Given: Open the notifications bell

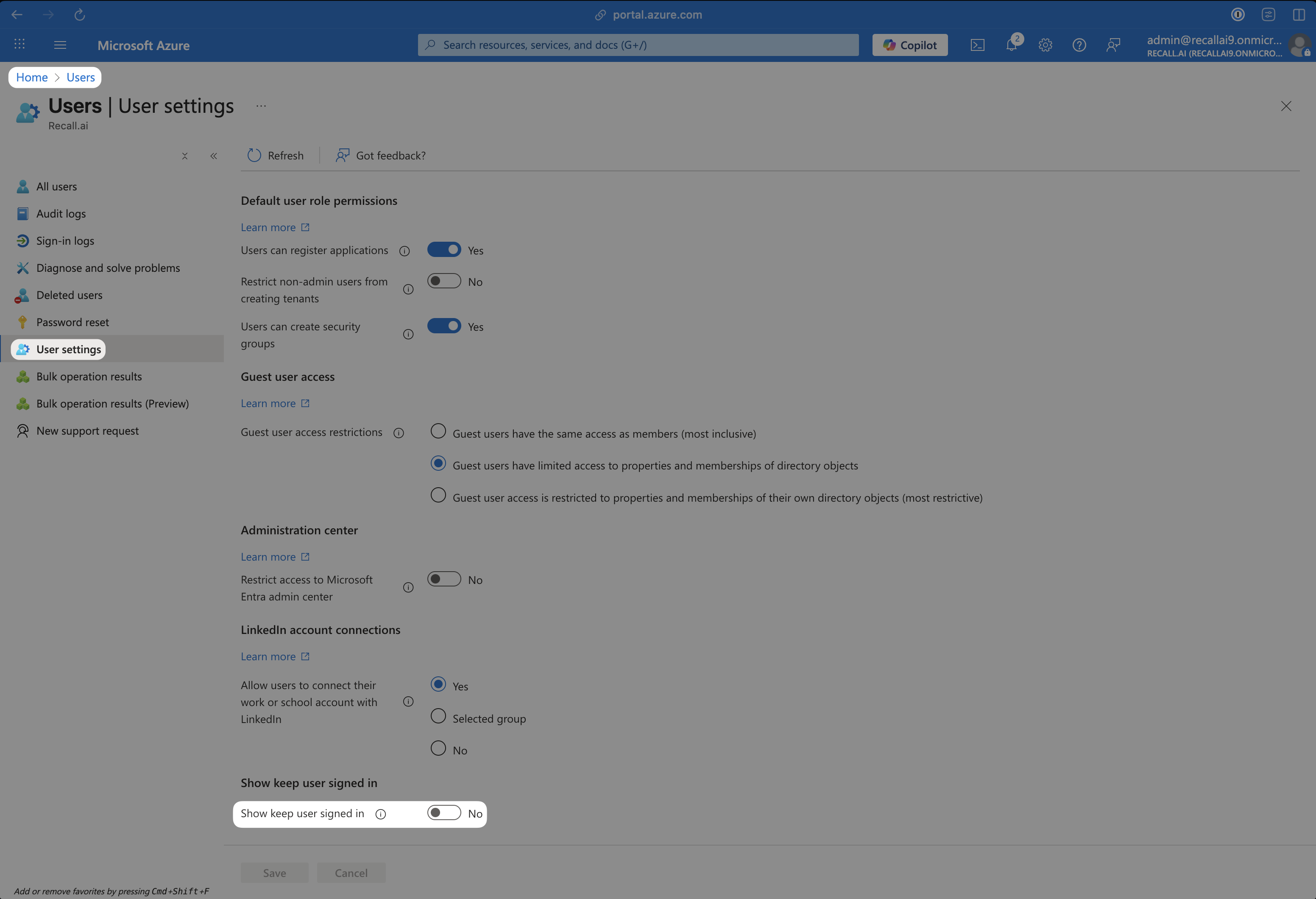Looking at the screenshot, I should 1011,45.
